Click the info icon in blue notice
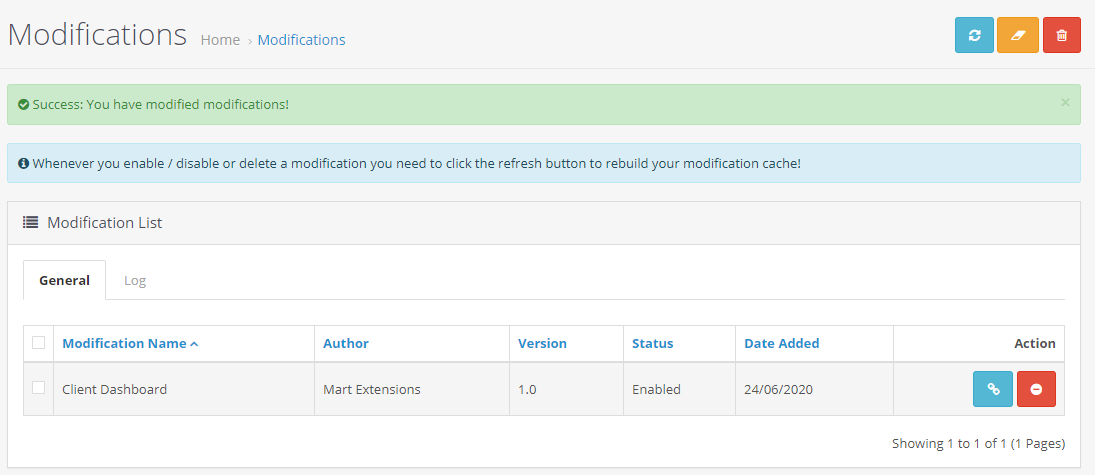The image size is (1095, 475). [x=23, y=163]
